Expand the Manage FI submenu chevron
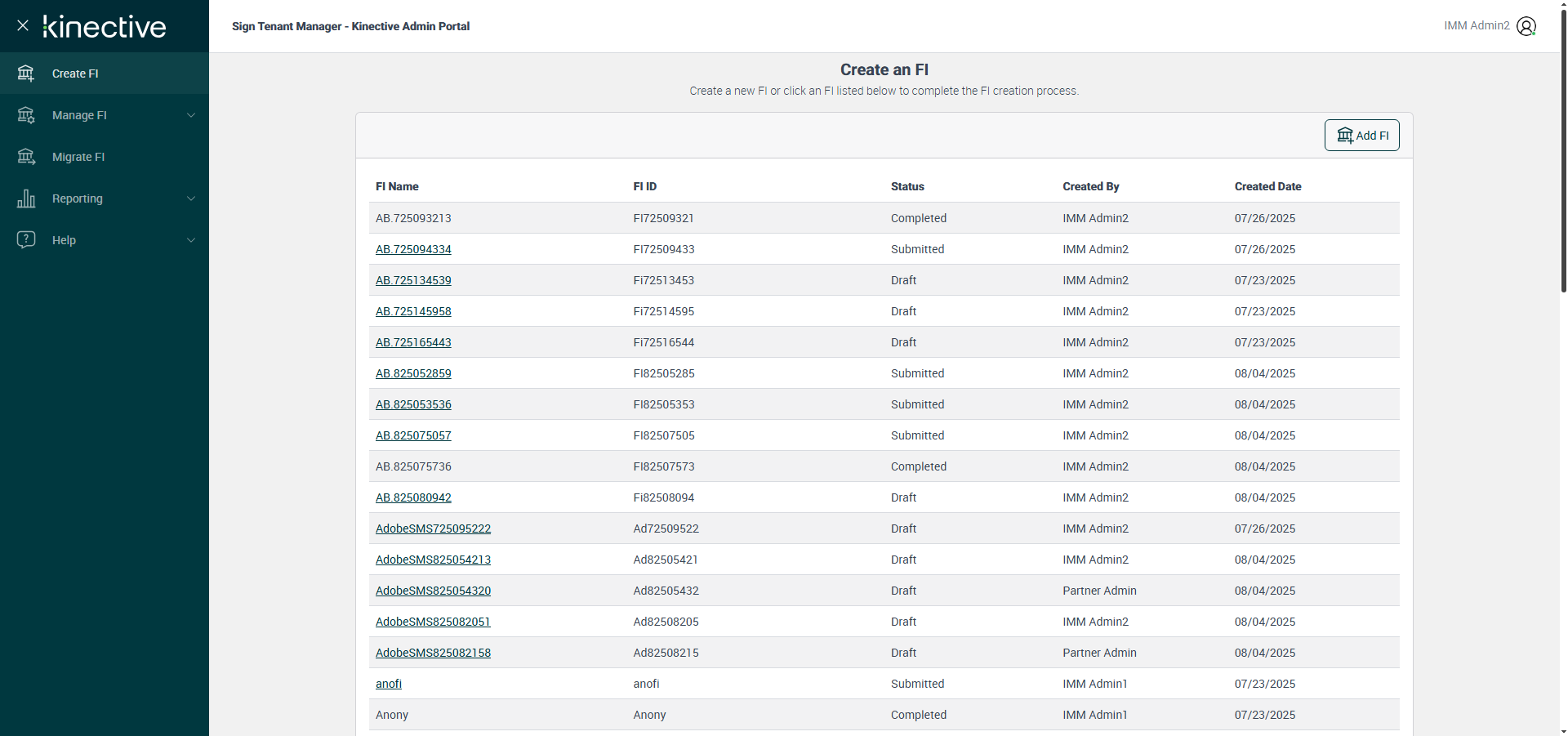 pyautogui.click(x=191, y=115)
